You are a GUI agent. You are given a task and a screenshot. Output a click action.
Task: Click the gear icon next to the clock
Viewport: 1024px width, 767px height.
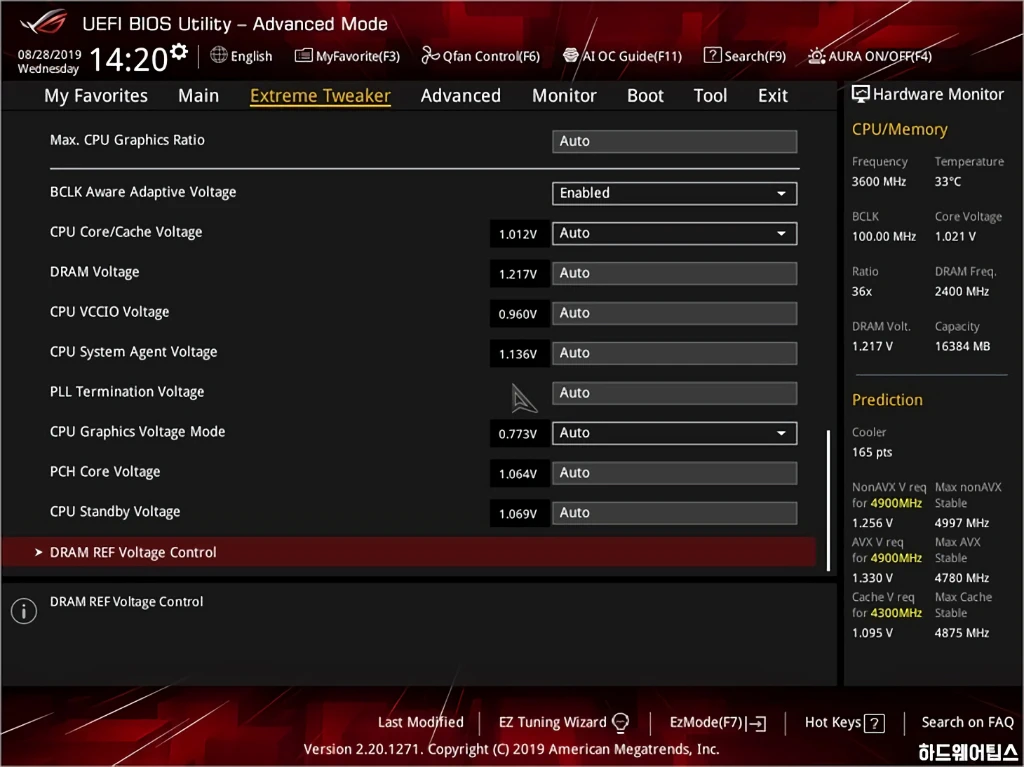(179, 52)
